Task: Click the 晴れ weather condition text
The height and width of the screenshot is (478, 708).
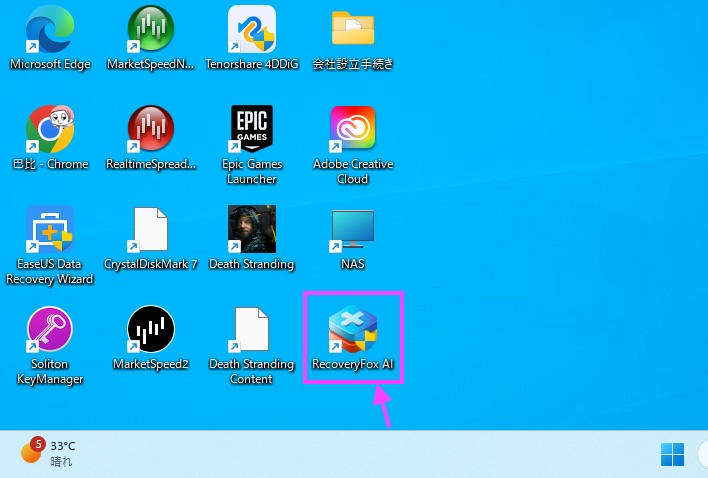Action: tap(61, 461)
